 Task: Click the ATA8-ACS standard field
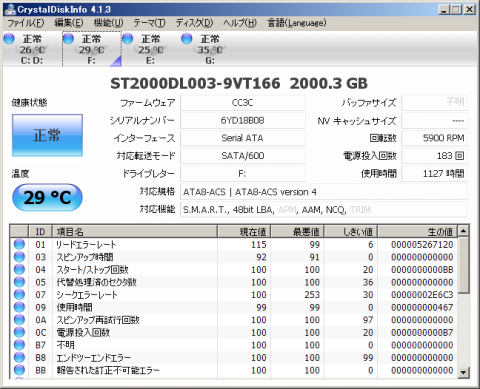click(x=324, y=192)
